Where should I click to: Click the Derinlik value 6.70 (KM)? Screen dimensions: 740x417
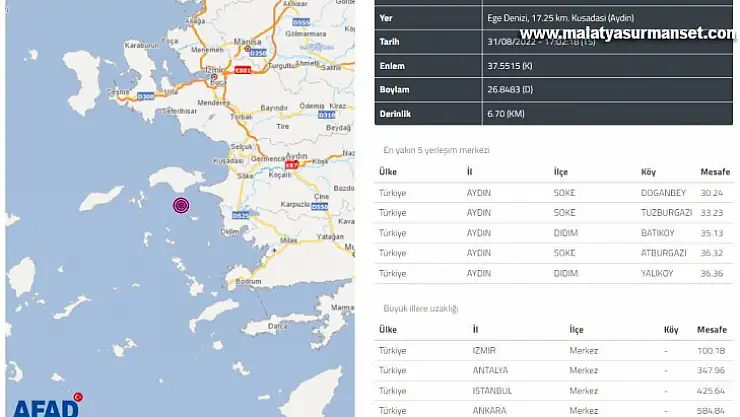tap(505, 113)
